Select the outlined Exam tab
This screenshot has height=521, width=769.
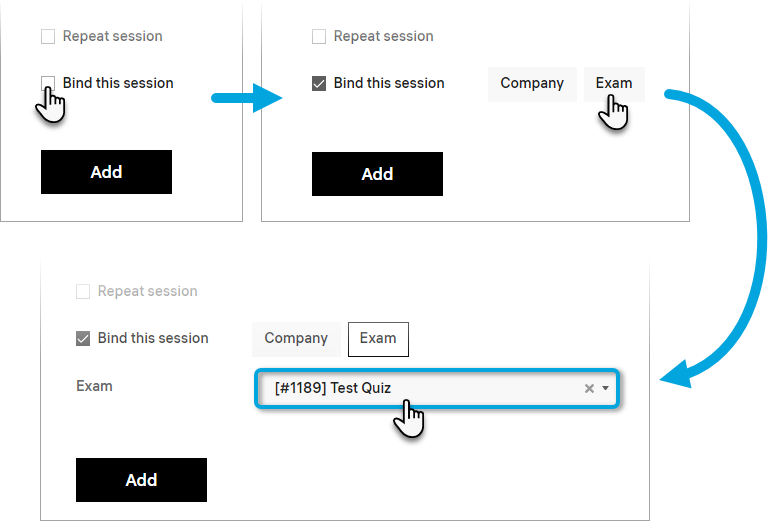378,339
